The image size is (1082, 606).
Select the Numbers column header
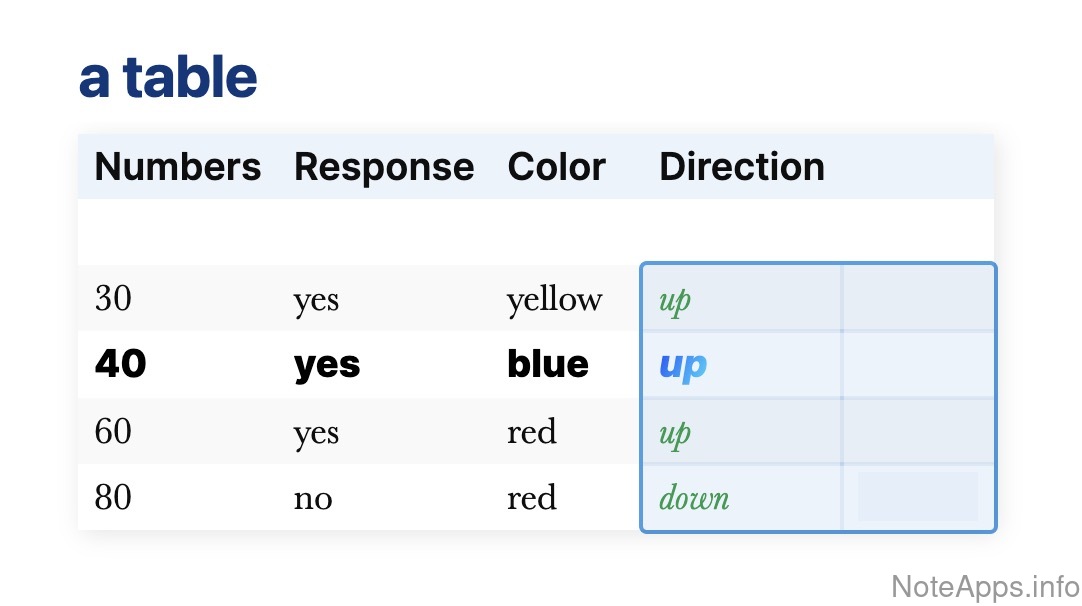pyautogui.click(x=177, y=167)
